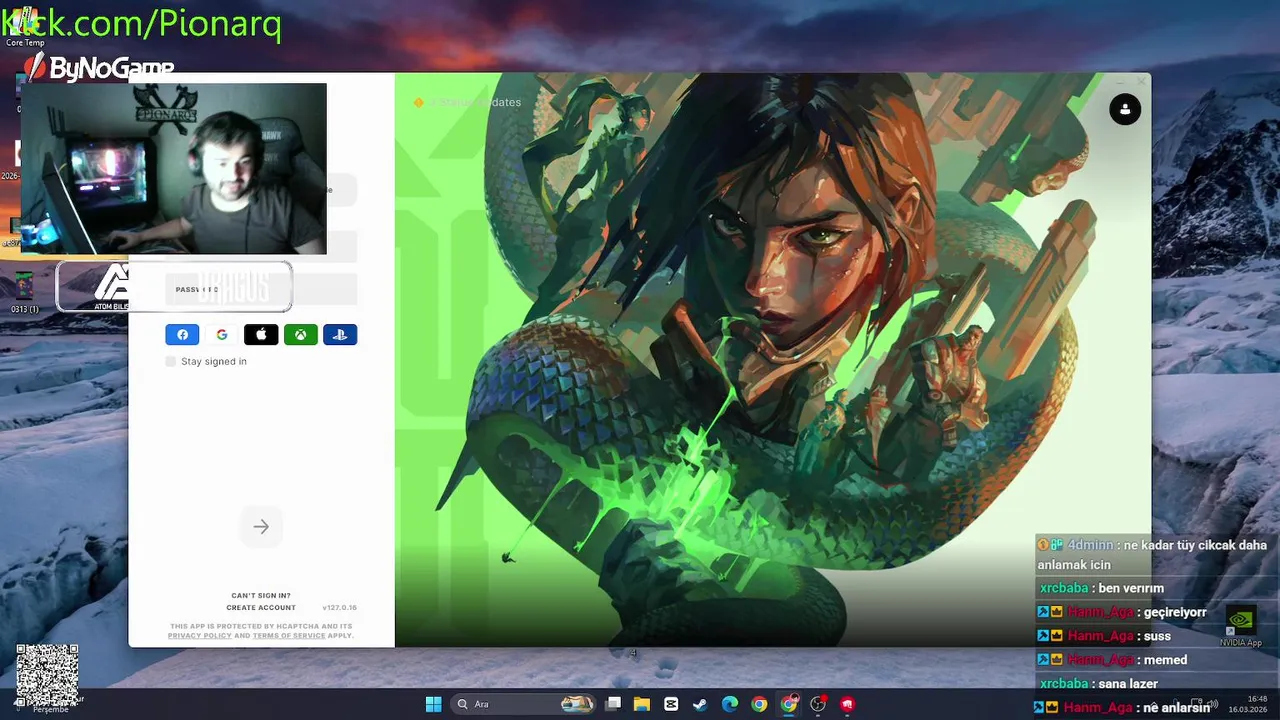Sign in with Google
The image size is (1280, 720).
click(x=222, y=335)
